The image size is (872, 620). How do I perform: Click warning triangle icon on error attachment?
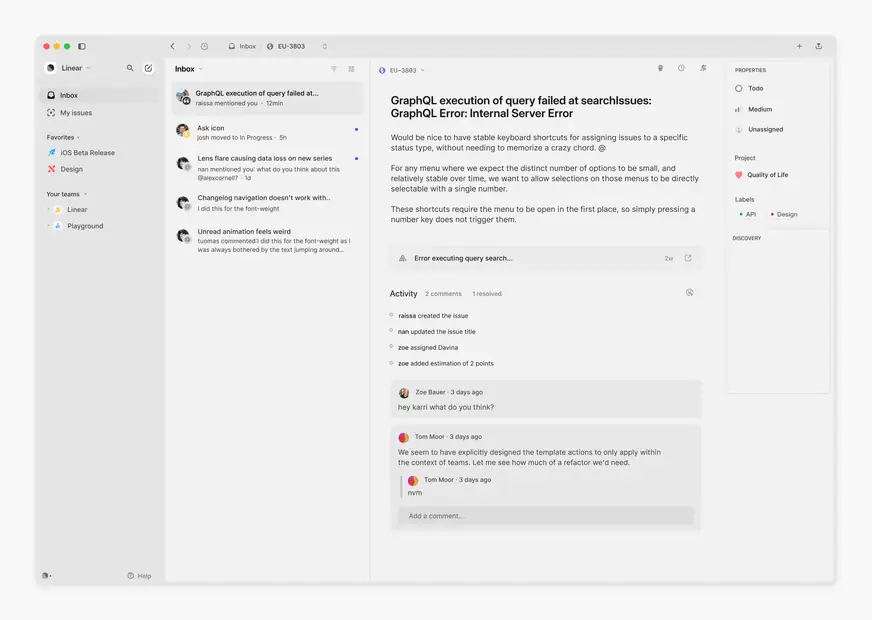coord(403,258)
